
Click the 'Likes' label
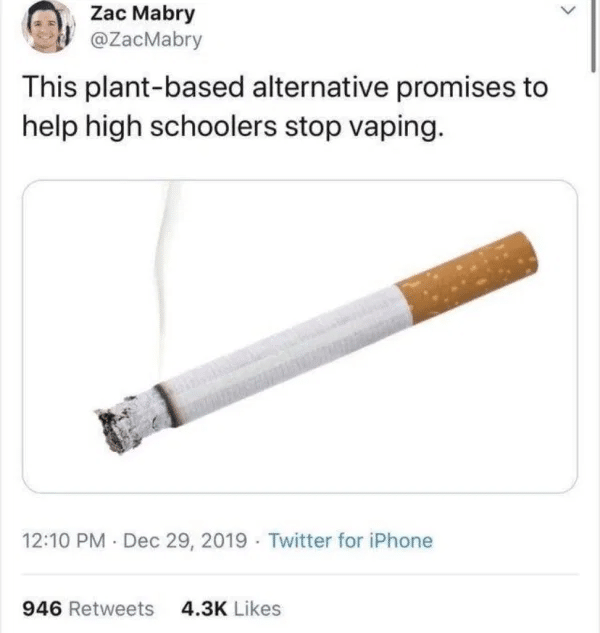point(257,608)
